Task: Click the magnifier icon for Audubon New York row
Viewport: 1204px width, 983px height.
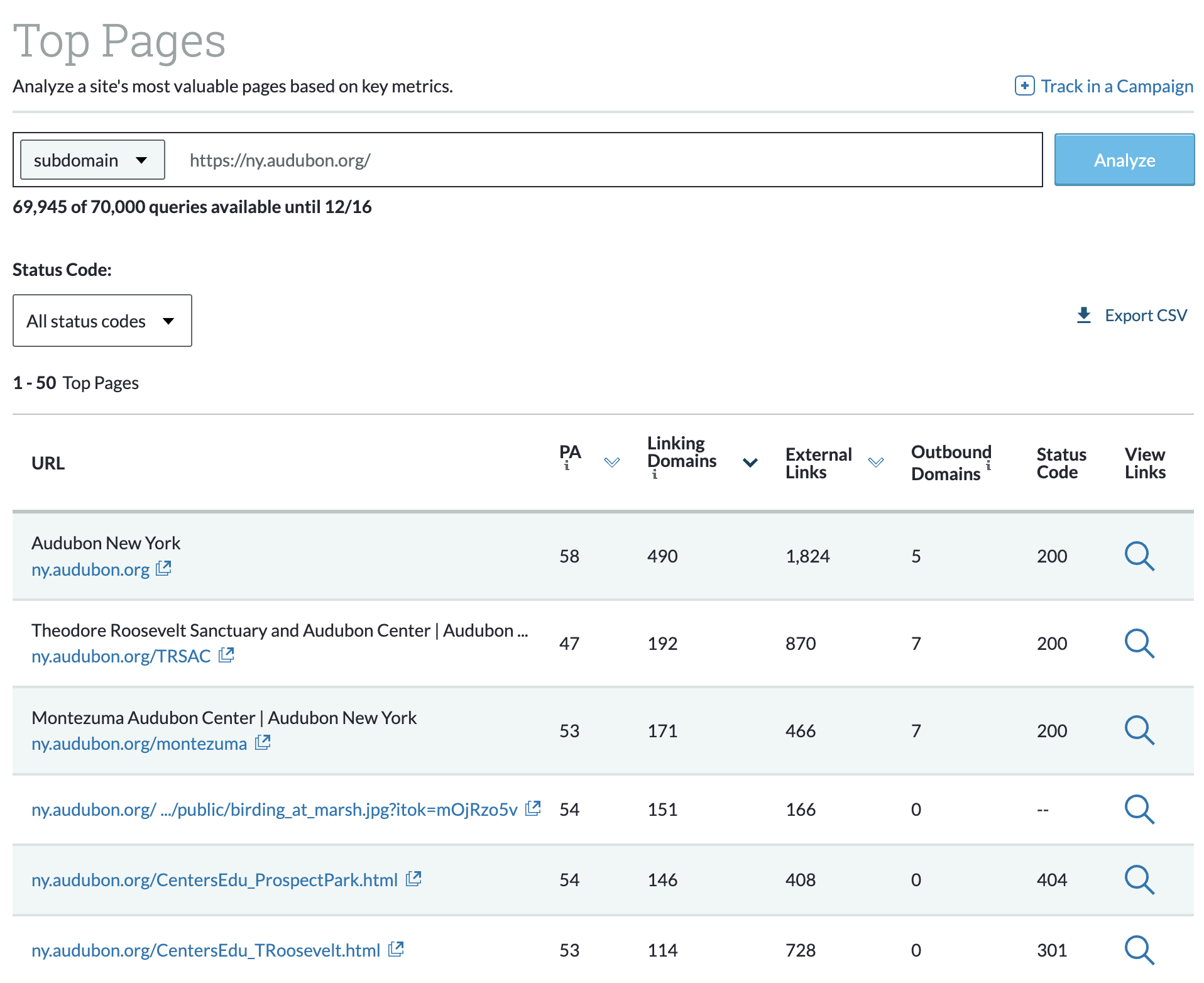Action: coord(1139,556)
